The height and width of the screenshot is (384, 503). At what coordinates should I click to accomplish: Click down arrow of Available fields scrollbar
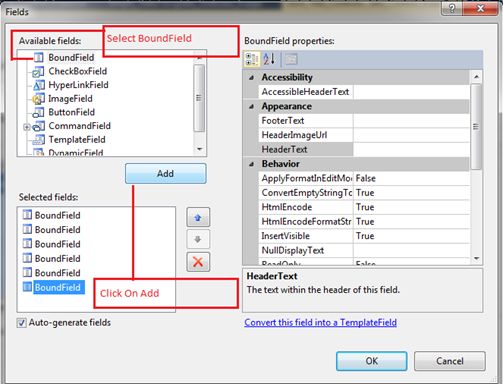[199, 149]
